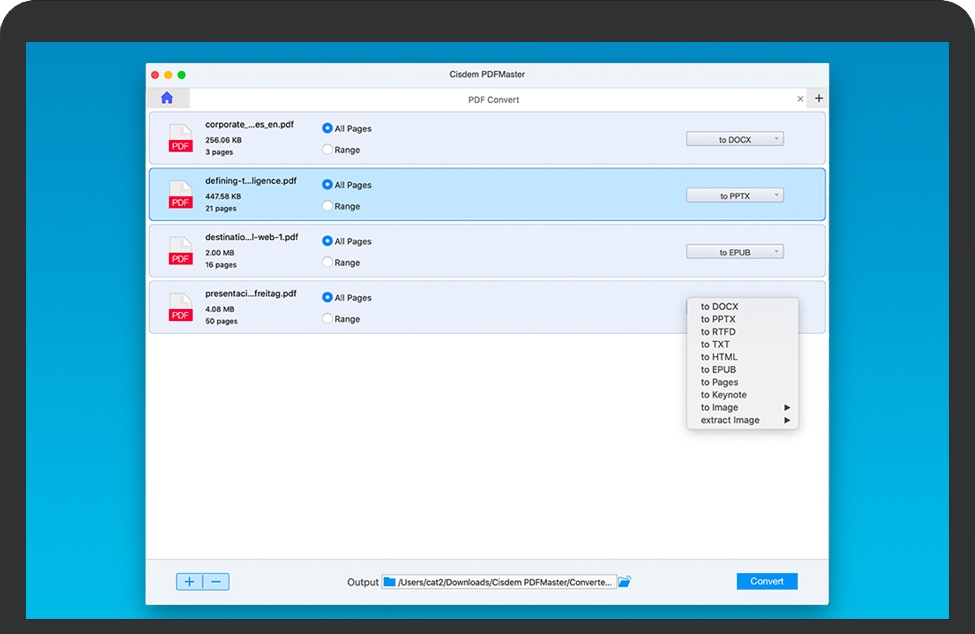
Task: Select 'to Keynote' in the format menu
Action: (723, 395)
